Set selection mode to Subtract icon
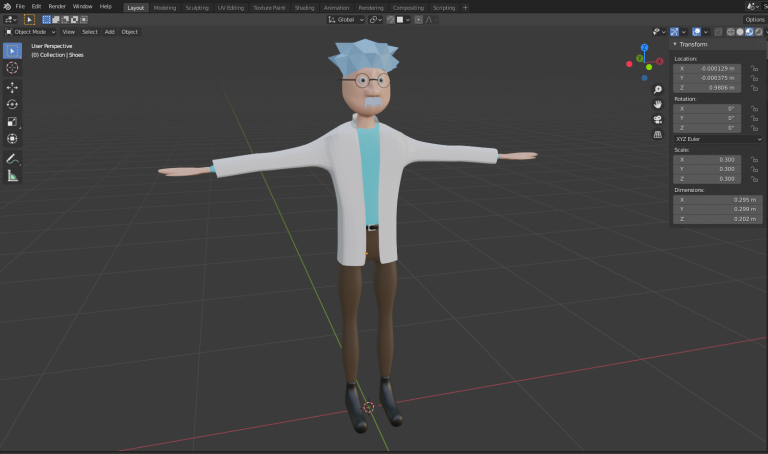 (65, 20)
